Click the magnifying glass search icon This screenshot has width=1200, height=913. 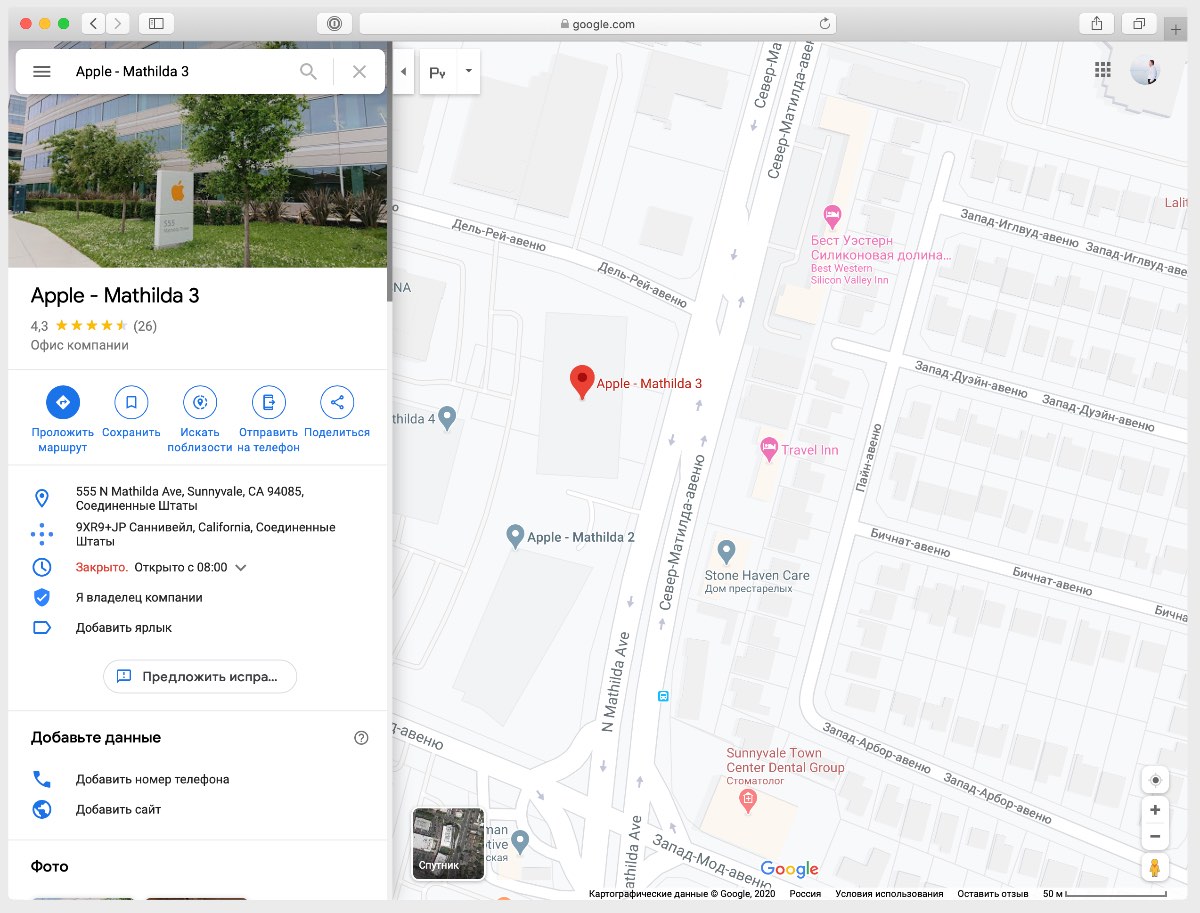(x=309, y=71)
